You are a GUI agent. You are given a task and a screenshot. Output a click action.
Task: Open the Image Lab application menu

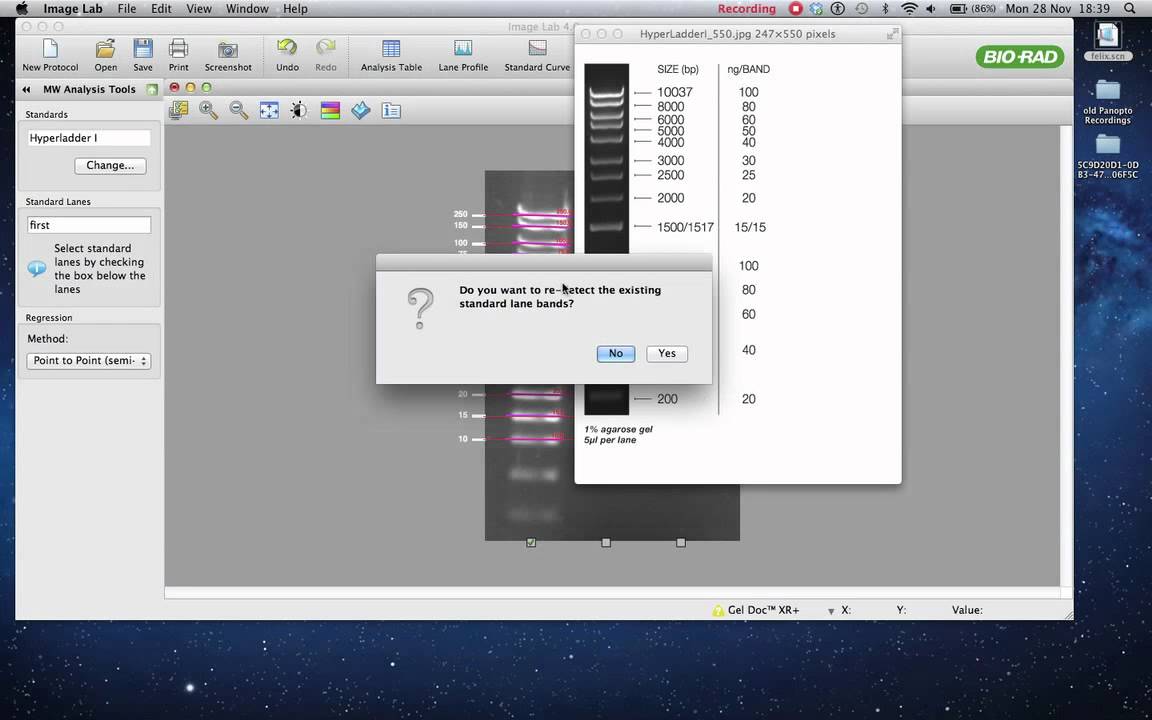pos(73,9)
